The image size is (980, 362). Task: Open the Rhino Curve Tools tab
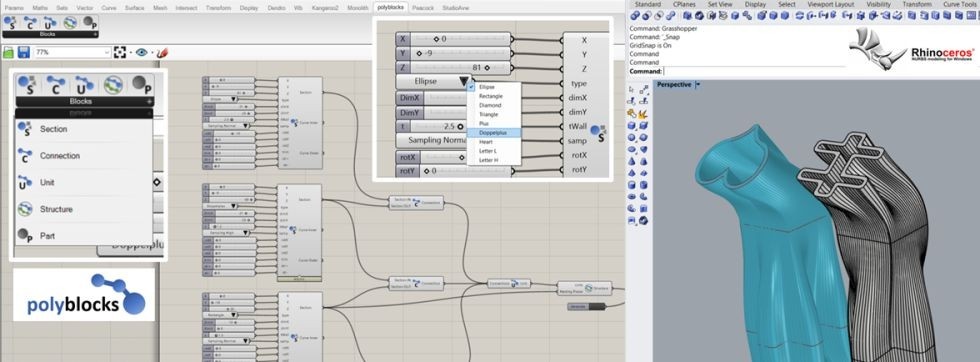960,4
